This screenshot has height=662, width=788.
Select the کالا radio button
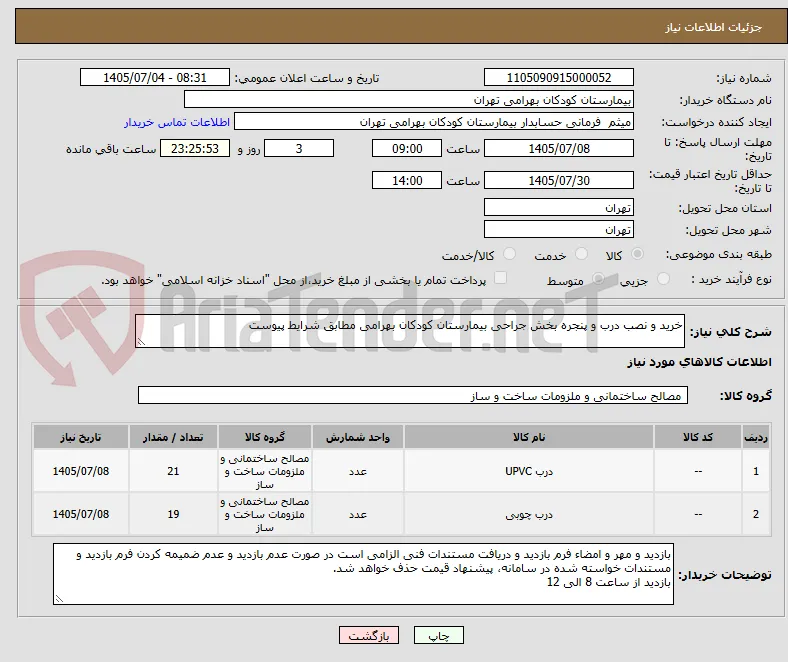tap(637, 254)
